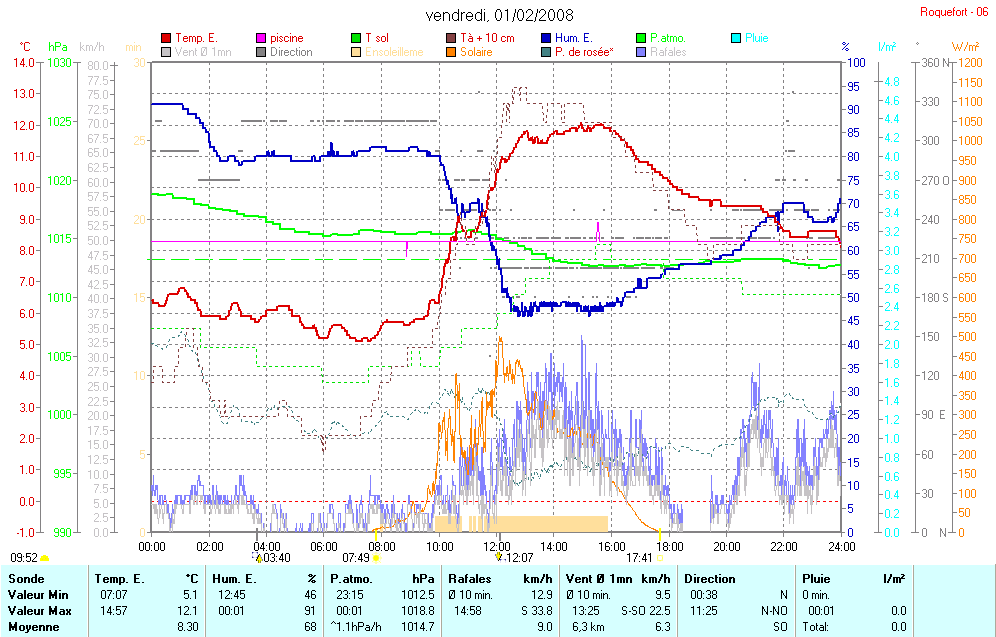
Task: Click the Rafales table column header
Action: click(x=469, y=579)
